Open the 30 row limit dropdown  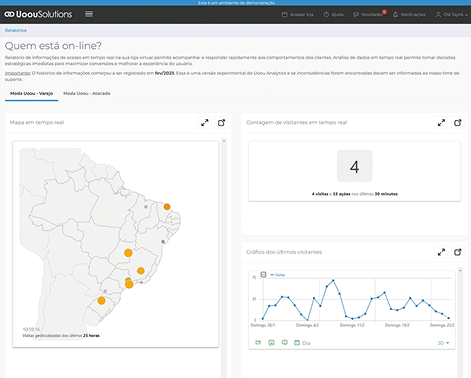[443, 343]
